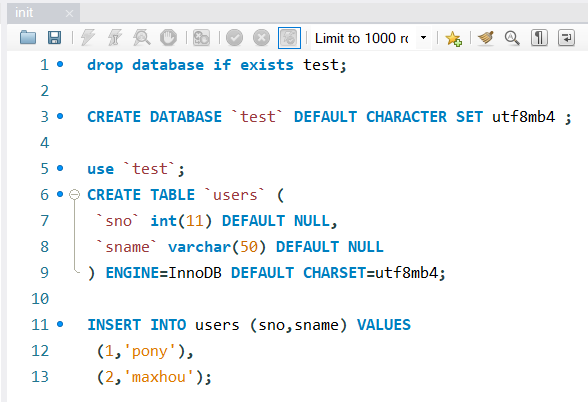Run EXPLAIN on the current statement
Screen dimensions: 588x402
(142, 38)
